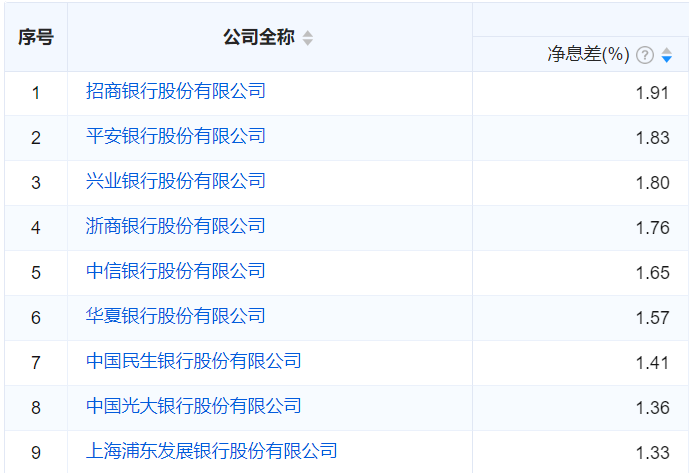689x473 pixels.
Task: Open 兴业银行股份有限公司 link
Action: (x=175, y=181)
